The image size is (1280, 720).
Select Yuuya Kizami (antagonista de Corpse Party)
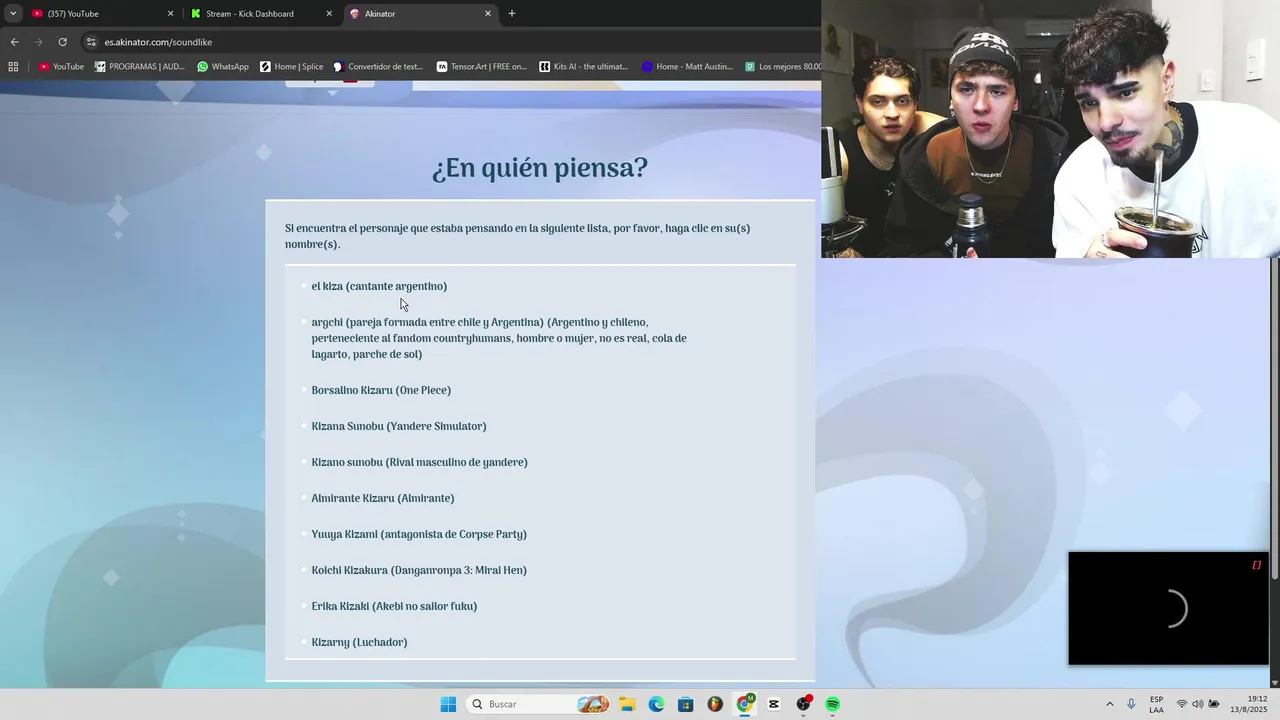(x=419, y=534)
